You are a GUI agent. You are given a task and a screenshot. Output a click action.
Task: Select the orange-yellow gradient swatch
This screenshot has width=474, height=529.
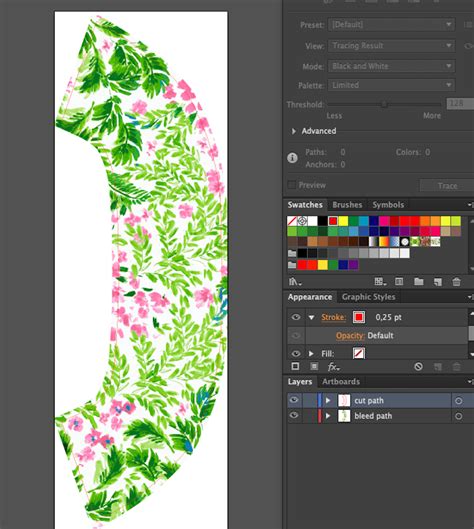pos(384,242)
